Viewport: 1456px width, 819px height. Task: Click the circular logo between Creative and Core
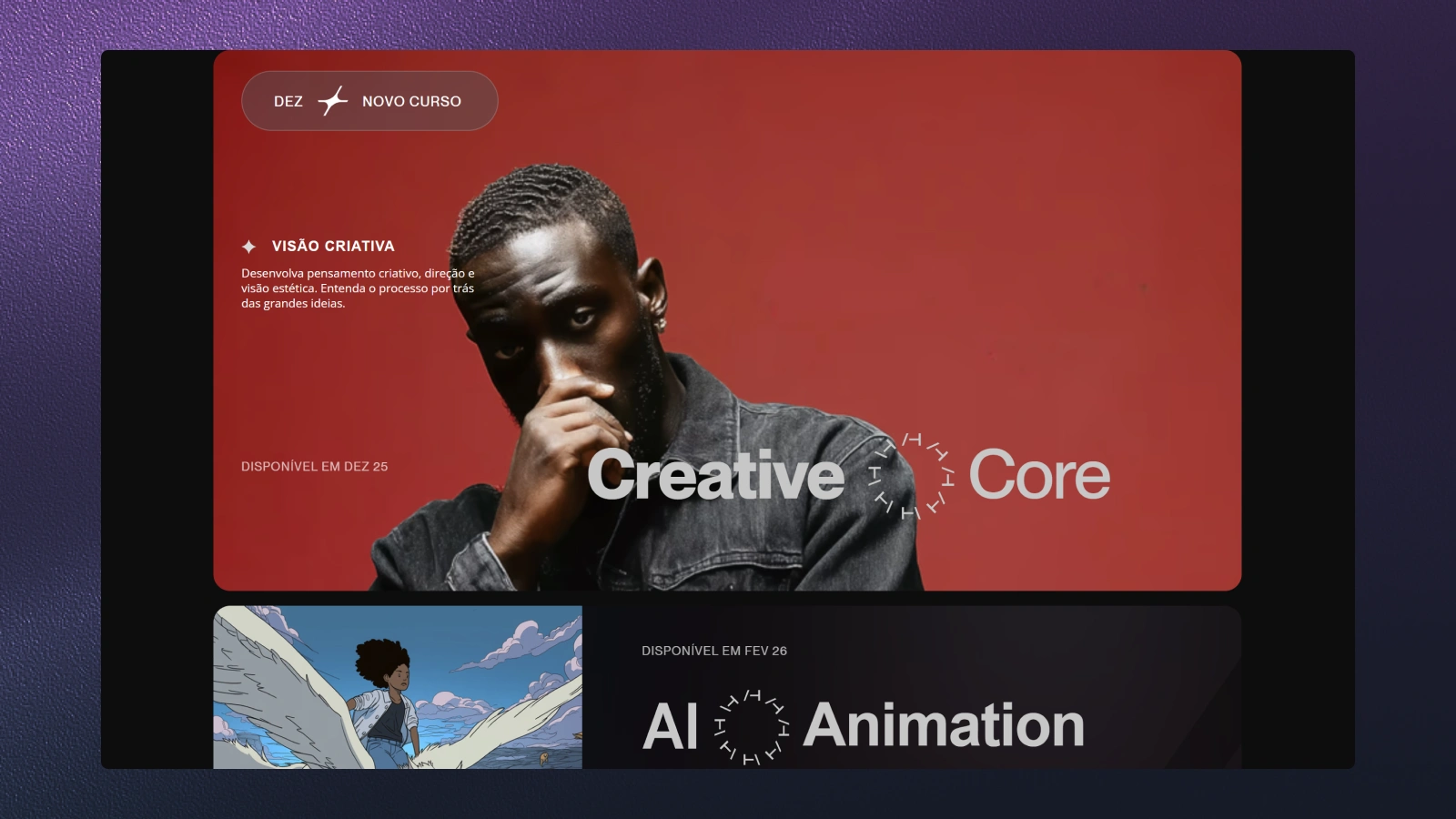[x=911, y=476]
